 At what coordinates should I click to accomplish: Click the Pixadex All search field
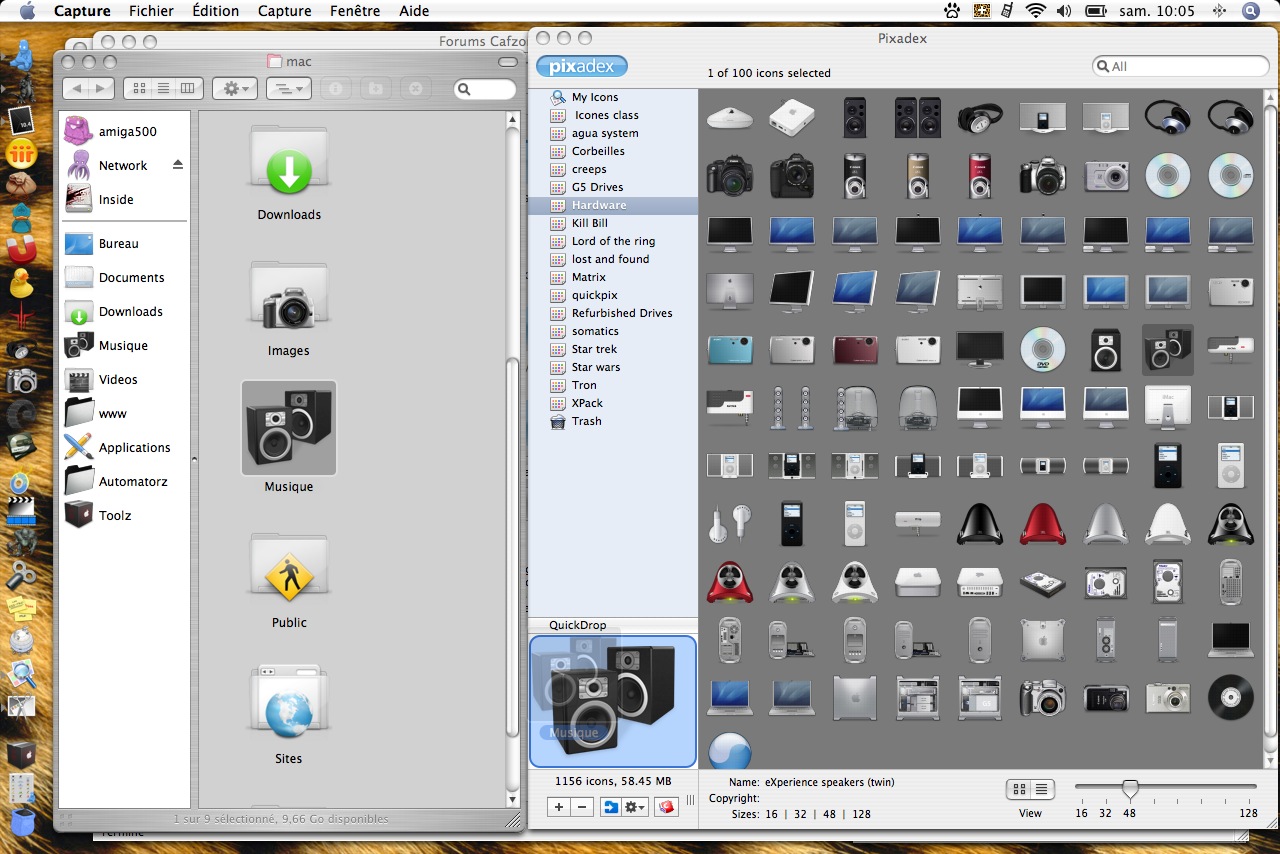click(x=1181, y=67)
